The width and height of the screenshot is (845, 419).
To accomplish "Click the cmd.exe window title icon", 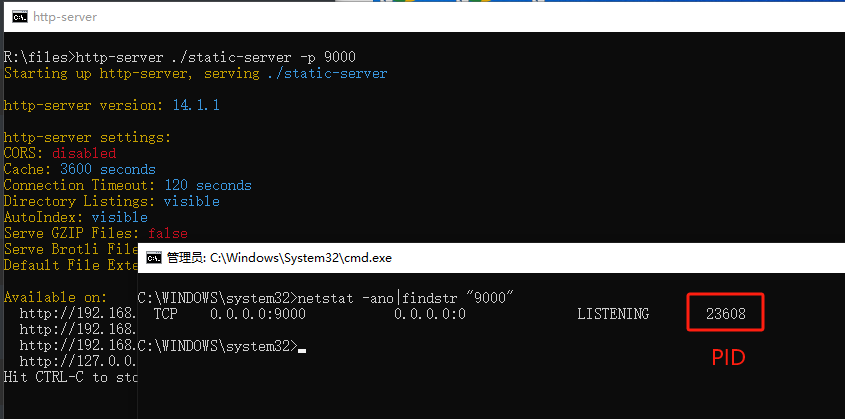I will click(x=154, y=257).
